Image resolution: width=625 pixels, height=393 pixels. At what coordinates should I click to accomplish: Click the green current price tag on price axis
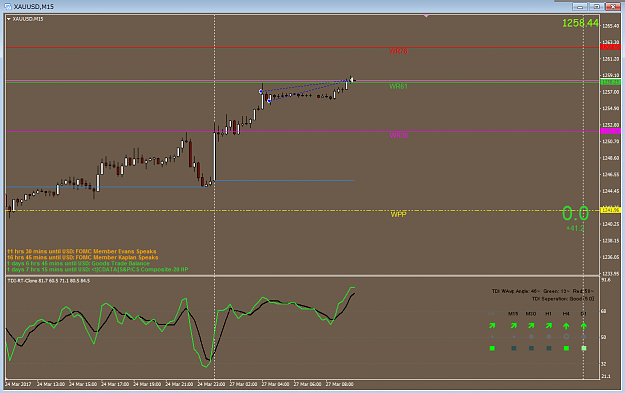pos(611,82)
